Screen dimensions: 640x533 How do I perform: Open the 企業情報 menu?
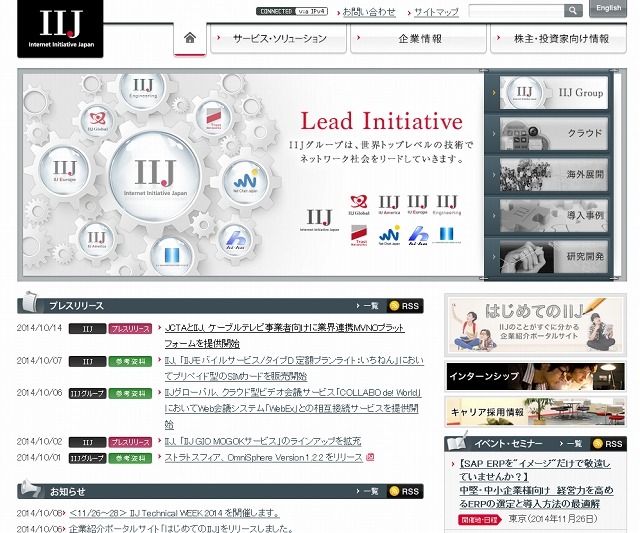[418, 39]
